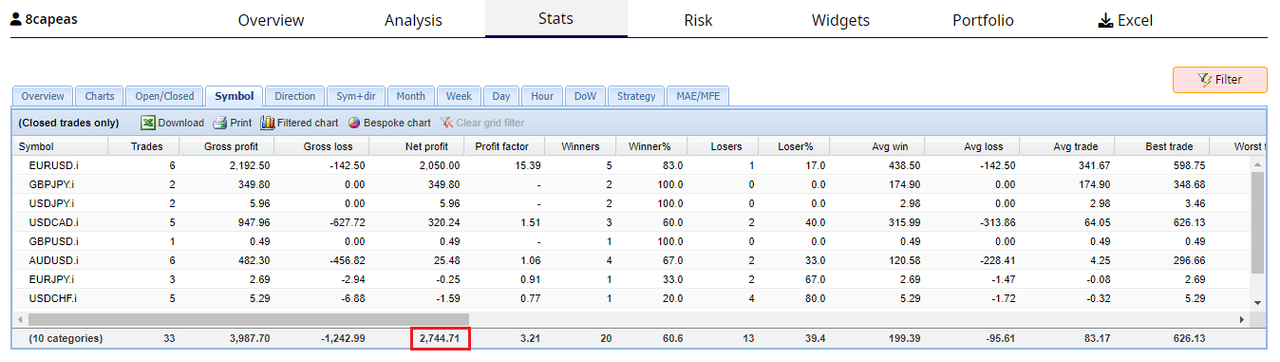Open the Risk main navigation tab

(698, 20)
